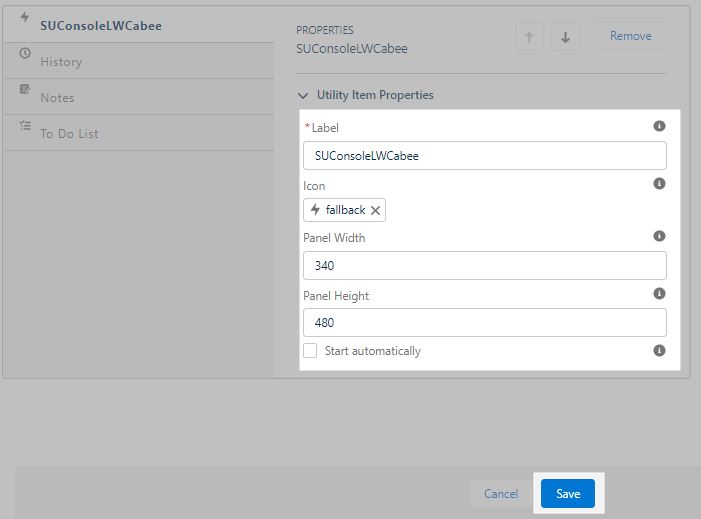The width and height of the screenshot is (701, 519).
Task: Show help info for Panel Height
Action: pyautogui.click(x=659, y=294)
